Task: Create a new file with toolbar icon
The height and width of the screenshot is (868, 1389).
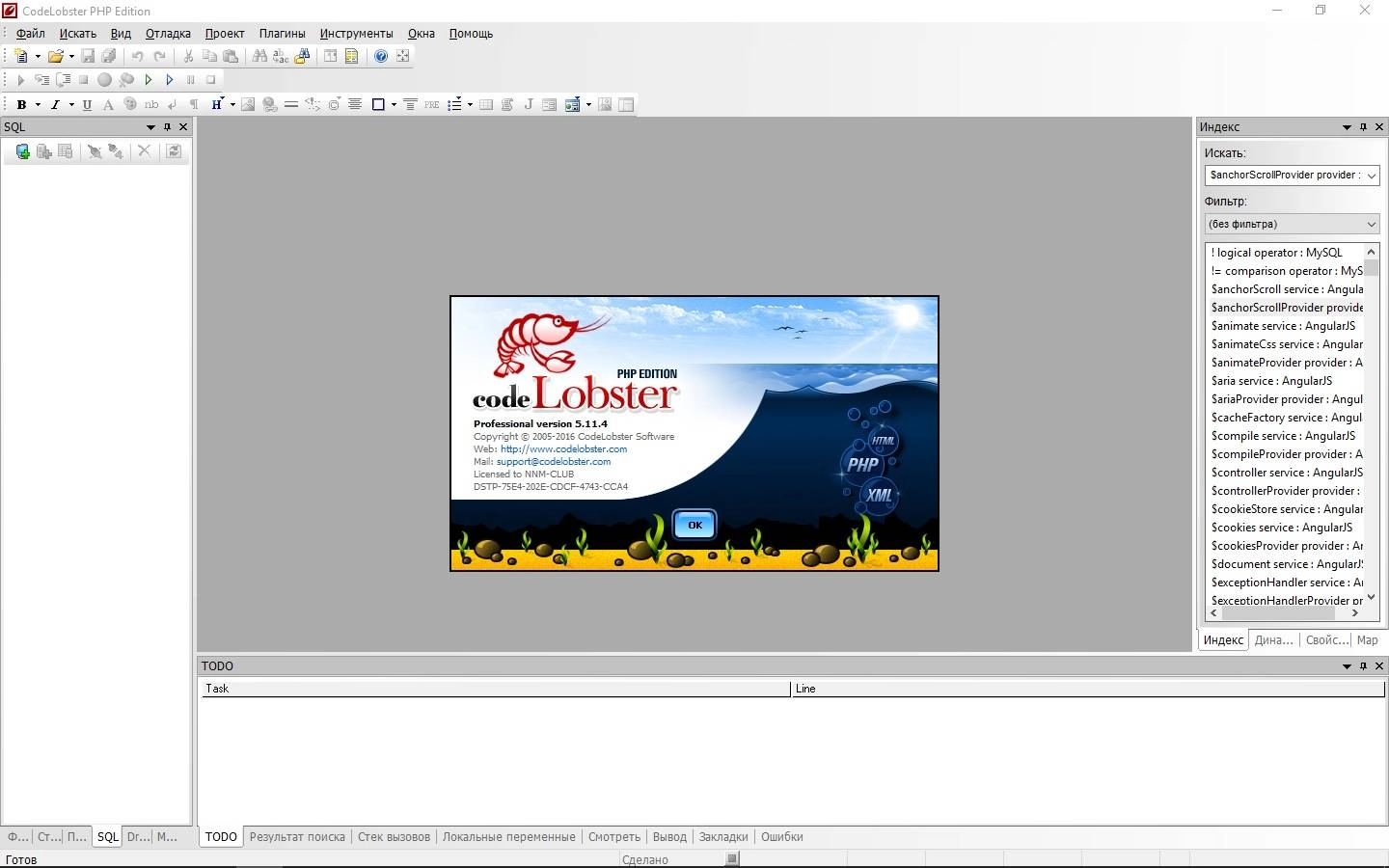Action: [x=21, y=56]
